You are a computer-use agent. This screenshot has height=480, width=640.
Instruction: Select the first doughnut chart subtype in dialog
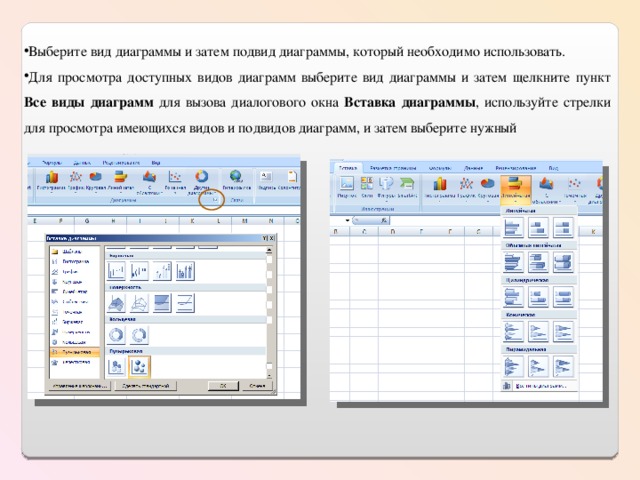(116, 335)
